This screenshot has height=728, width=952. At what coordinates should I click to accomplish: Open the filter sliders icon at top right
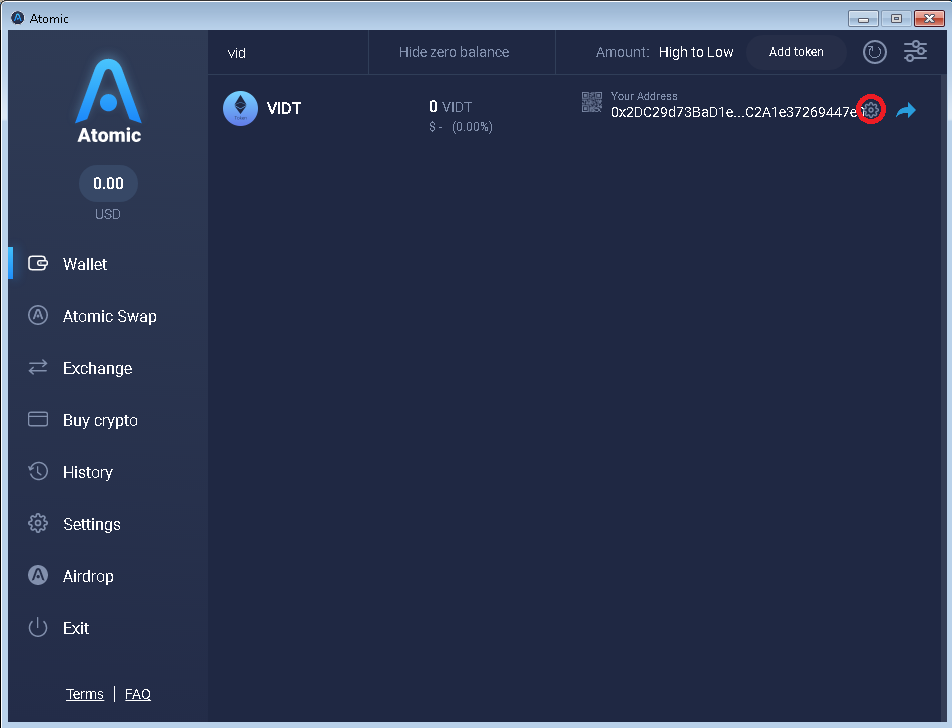pyautogui.click(x=915, y=52)
